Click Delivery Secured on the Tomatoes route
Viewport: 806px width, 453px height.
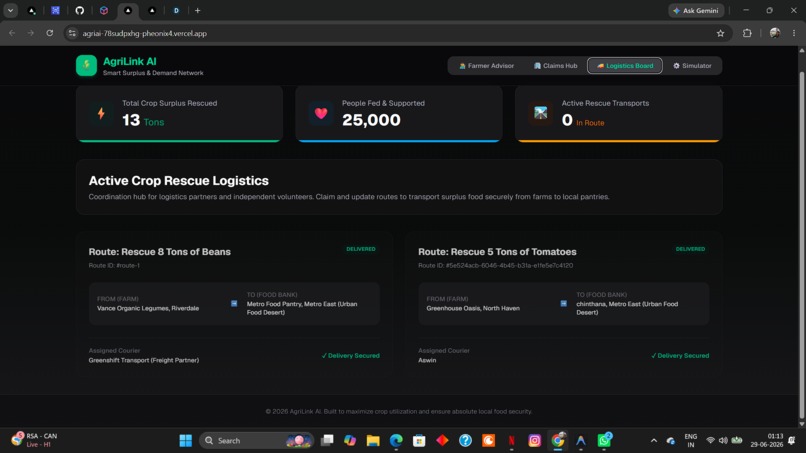tap(680, 355)
